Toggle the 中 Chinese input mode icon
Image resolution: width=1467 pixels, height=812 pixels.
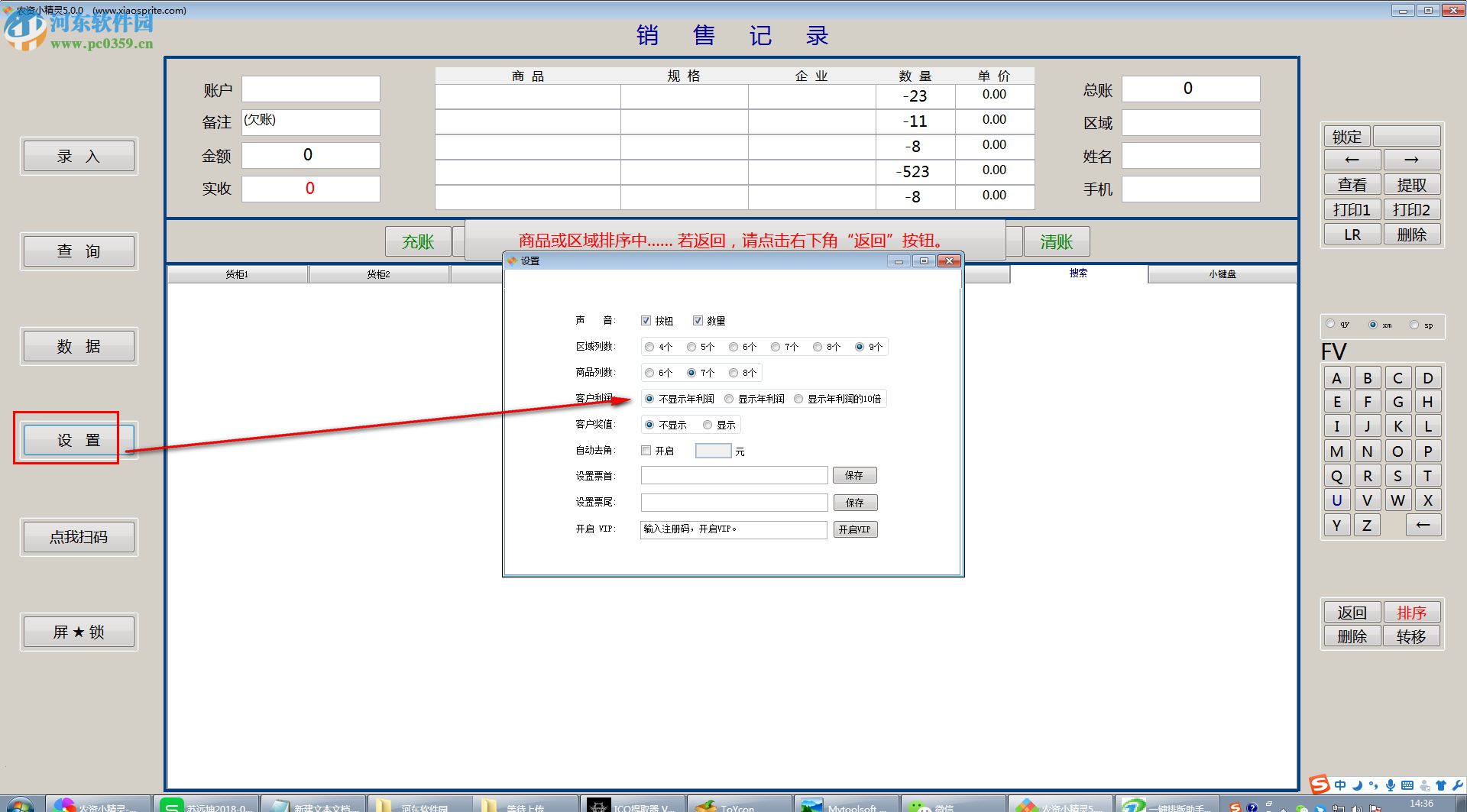coord(1340,785)
